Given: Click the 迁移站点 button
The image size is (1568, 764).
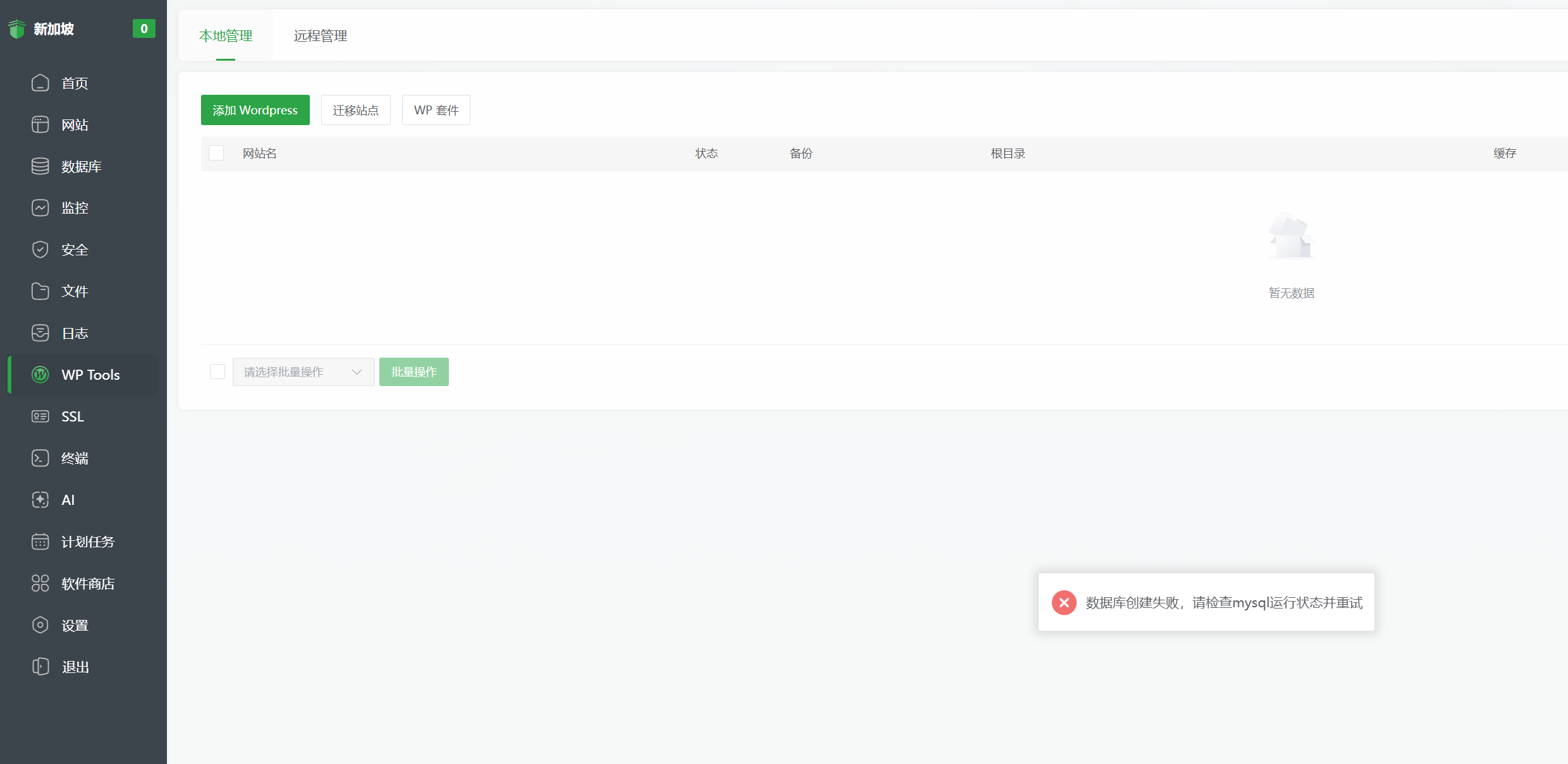Looking at the screenshot, I should click(356, 110).
